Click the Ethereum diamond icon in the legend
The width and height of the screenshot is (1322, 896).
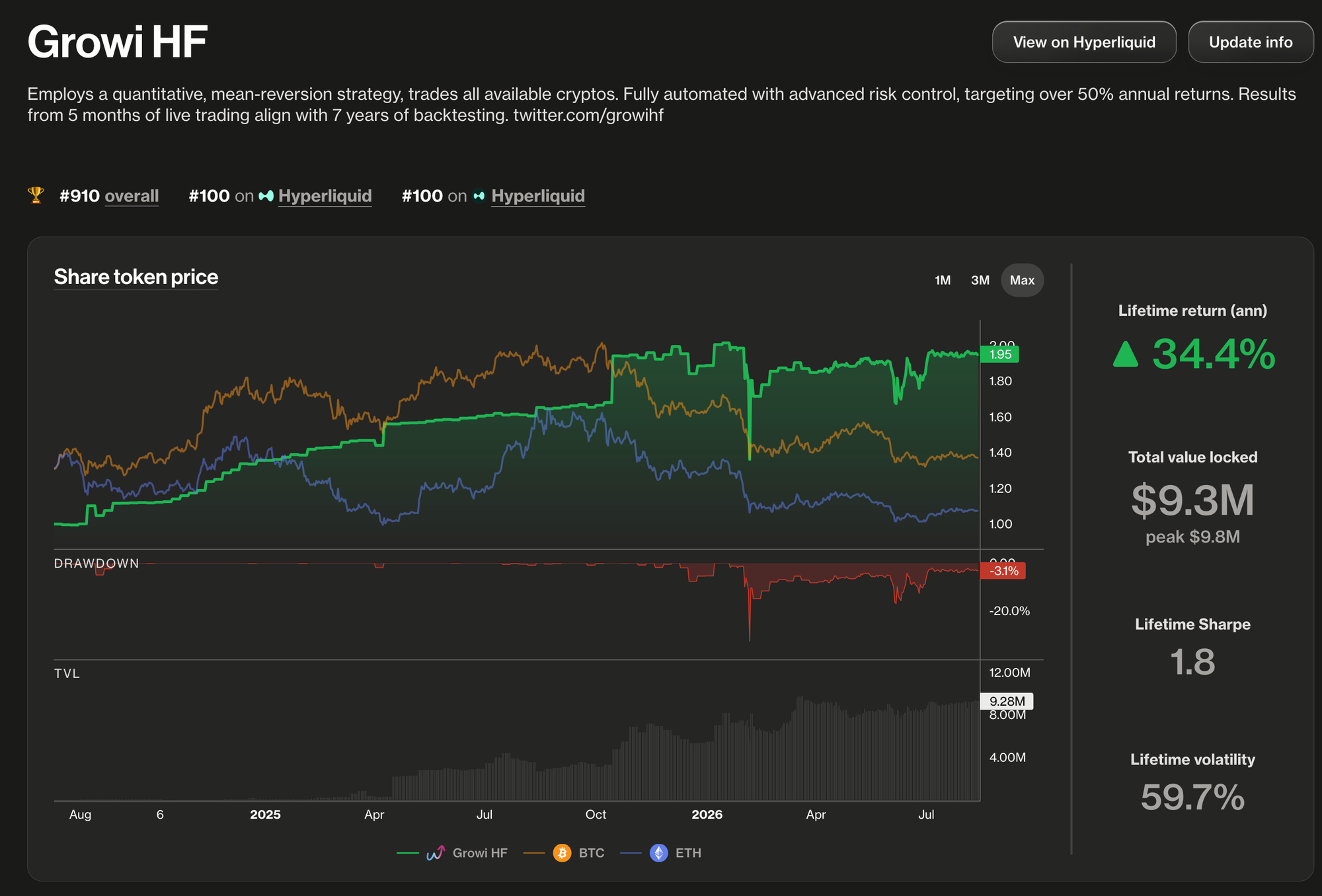tap(659, 853)
